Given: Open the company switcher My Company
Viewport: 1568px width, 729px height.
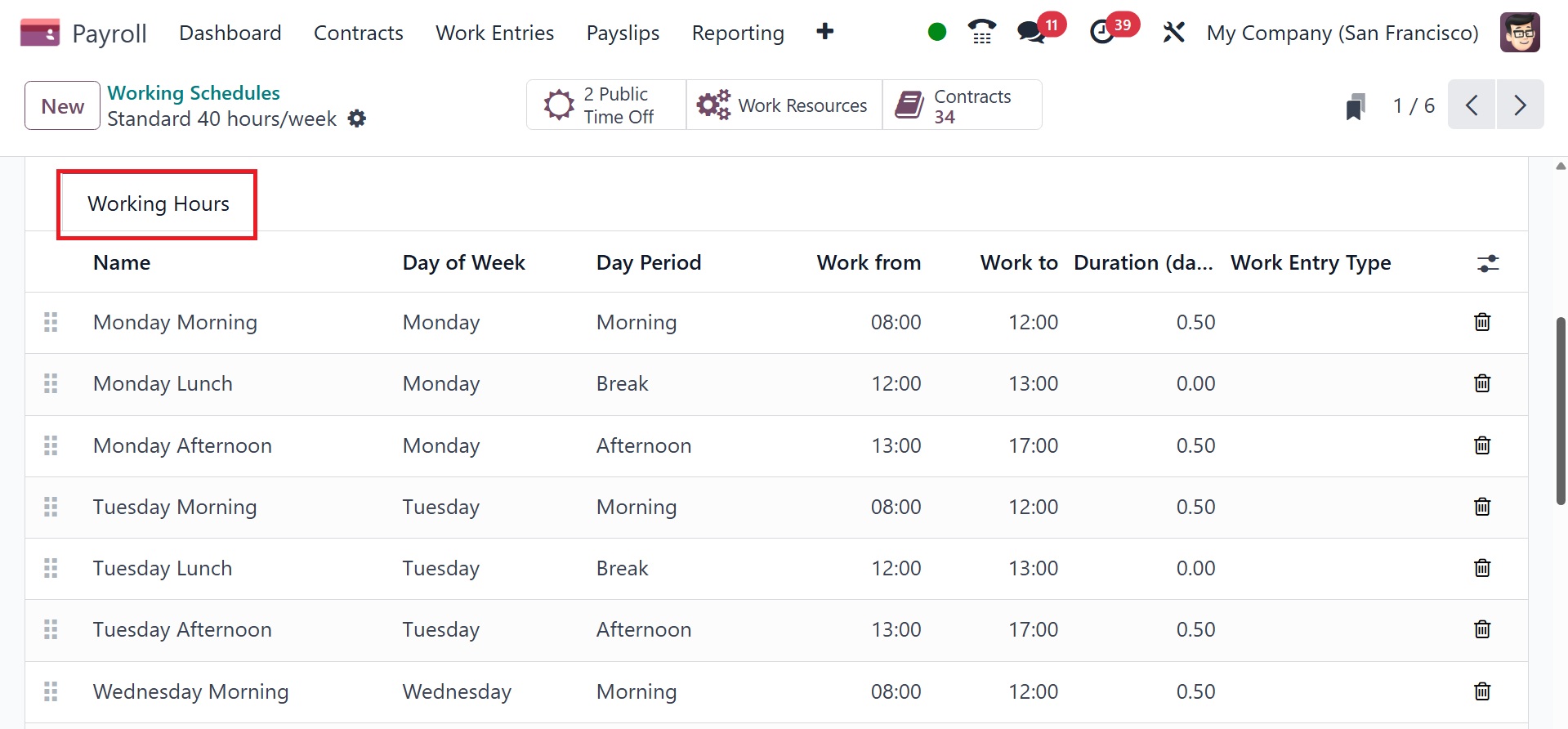Looking at the screenshot, I should 1342,33.
